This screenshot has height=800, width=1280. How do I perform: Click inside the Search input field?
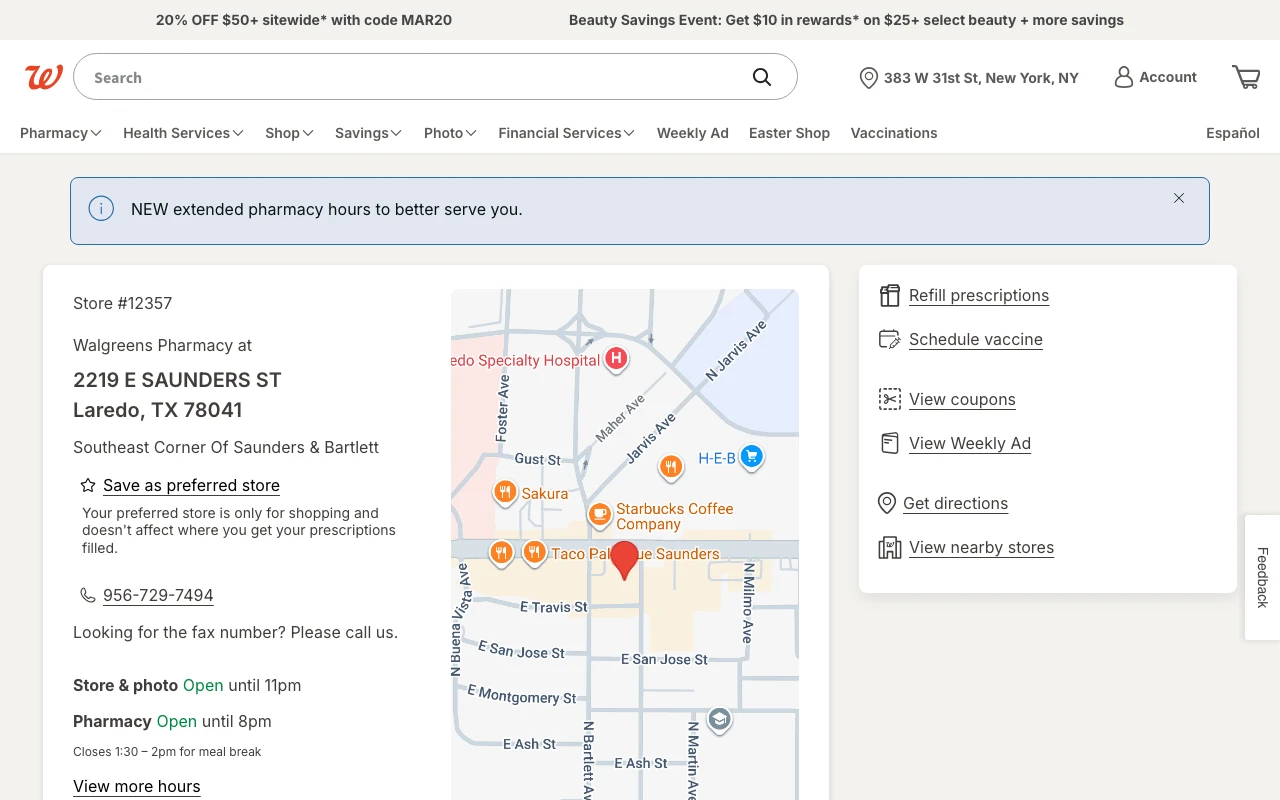click(x=410, y=77)
